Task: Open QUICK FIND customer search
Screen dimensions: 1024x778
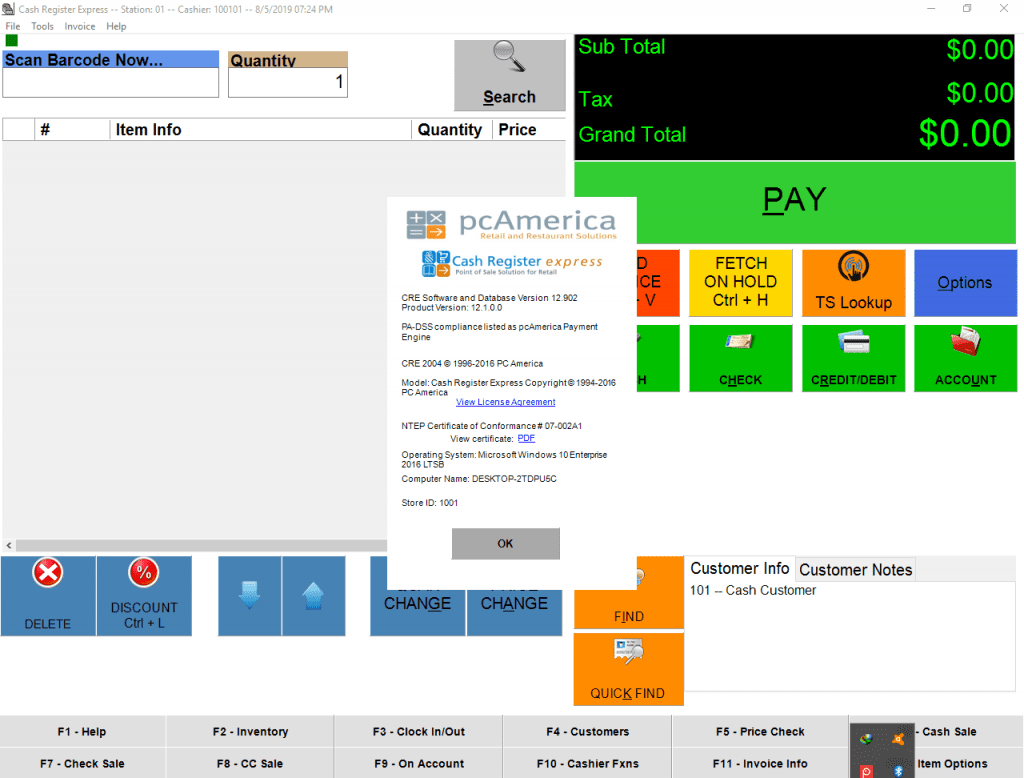Action: click(628, 669)
